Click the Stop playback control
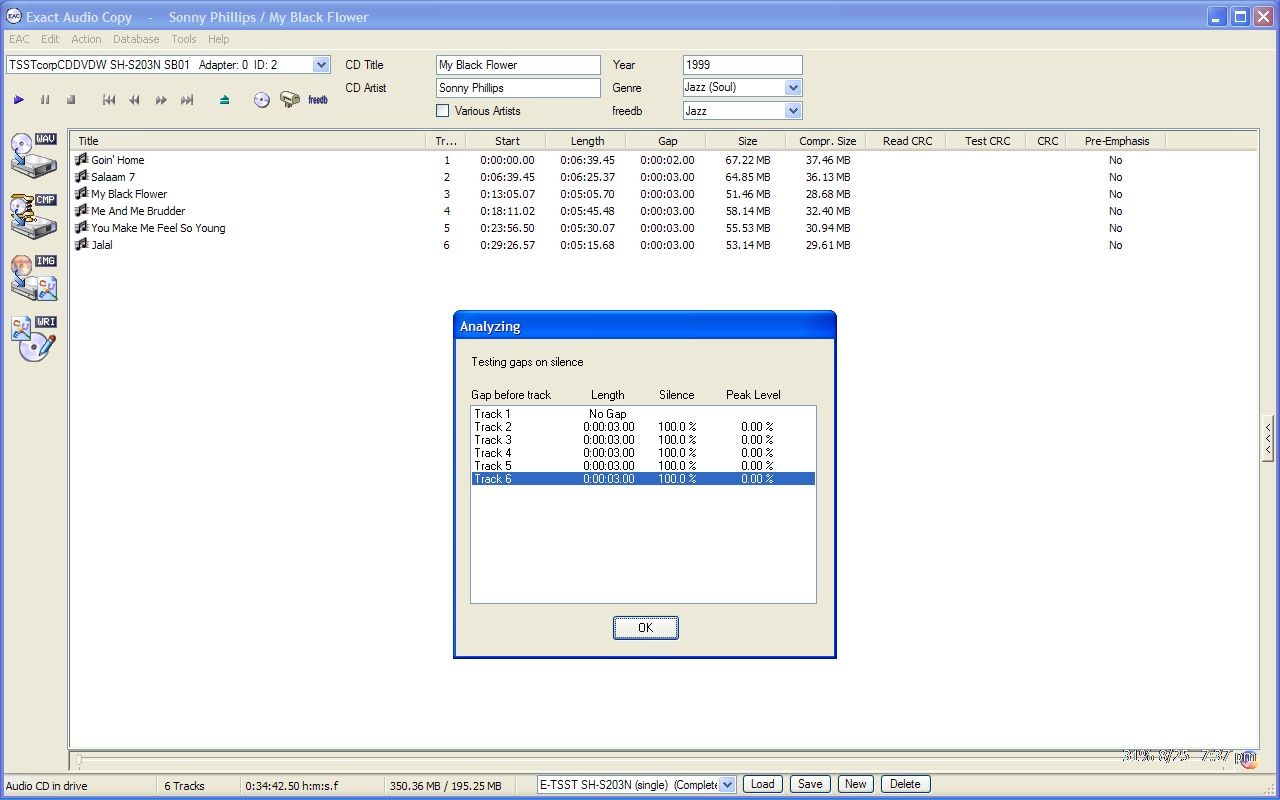 pyautogui.click(x=71, y=100)
